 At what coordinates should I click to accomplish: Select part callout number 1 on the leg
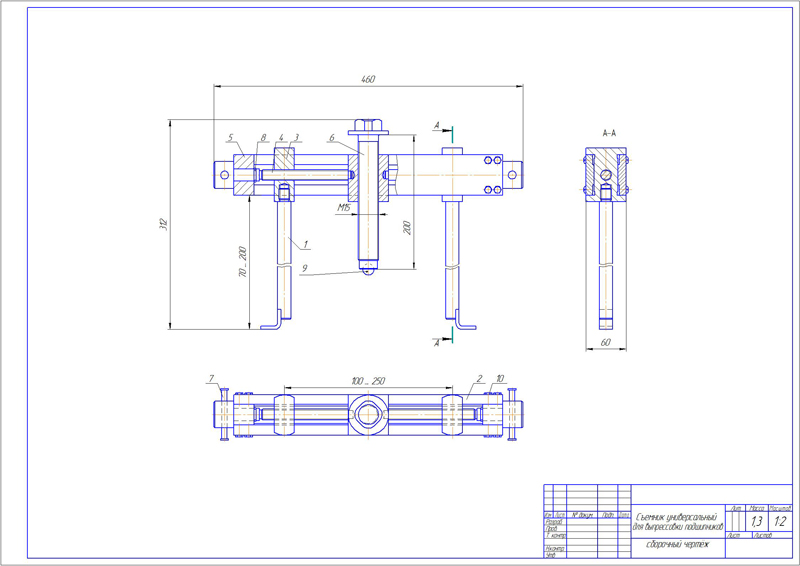tap(306, 244)
